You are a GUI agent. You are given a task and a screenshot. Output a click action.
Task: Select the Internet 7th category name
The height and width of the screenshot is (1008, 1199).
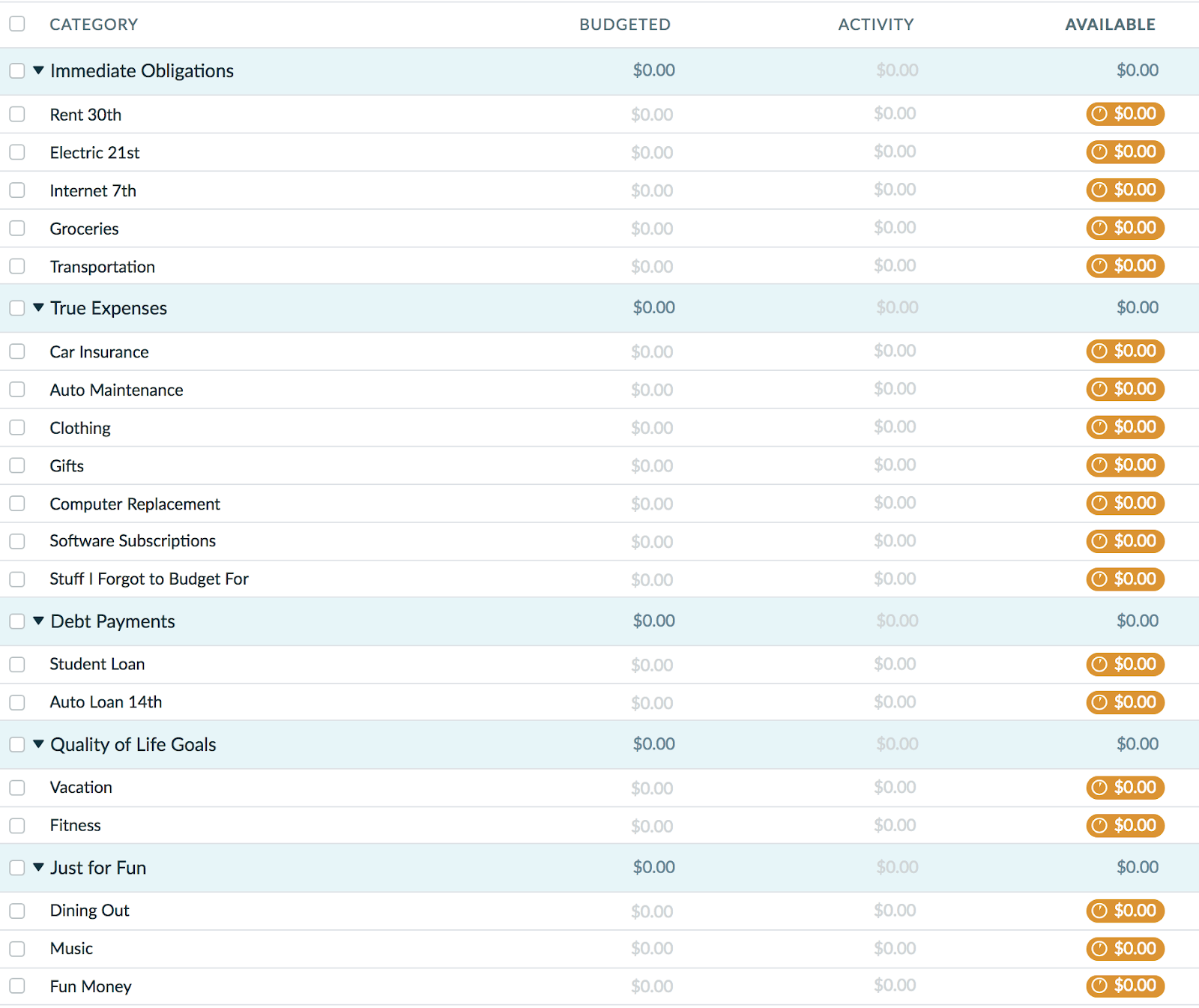tap(93, 191)
